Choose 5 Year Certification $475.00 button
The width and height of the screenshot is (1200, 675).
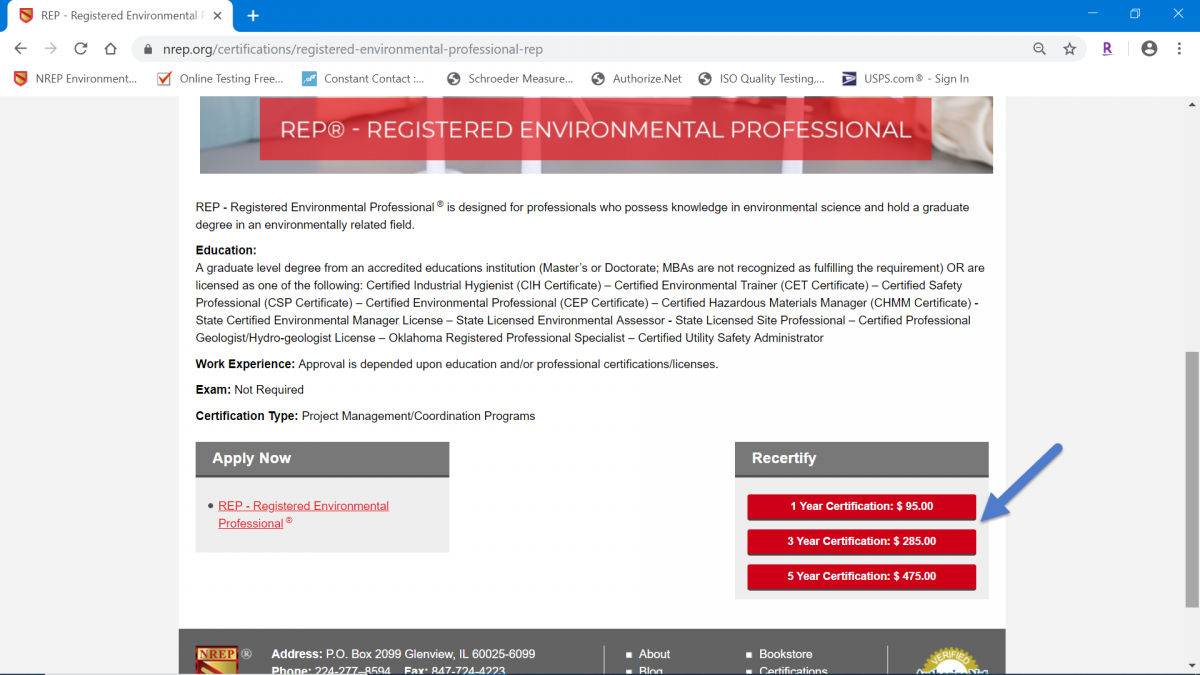[861, 577]
